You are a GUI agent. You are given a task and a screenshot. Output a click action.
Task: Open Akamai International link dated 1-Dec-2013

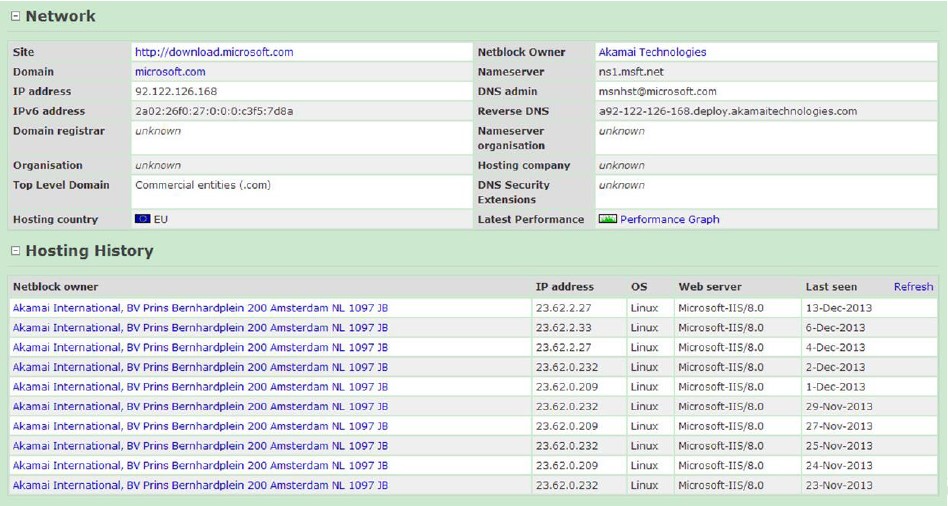point(200,387)
